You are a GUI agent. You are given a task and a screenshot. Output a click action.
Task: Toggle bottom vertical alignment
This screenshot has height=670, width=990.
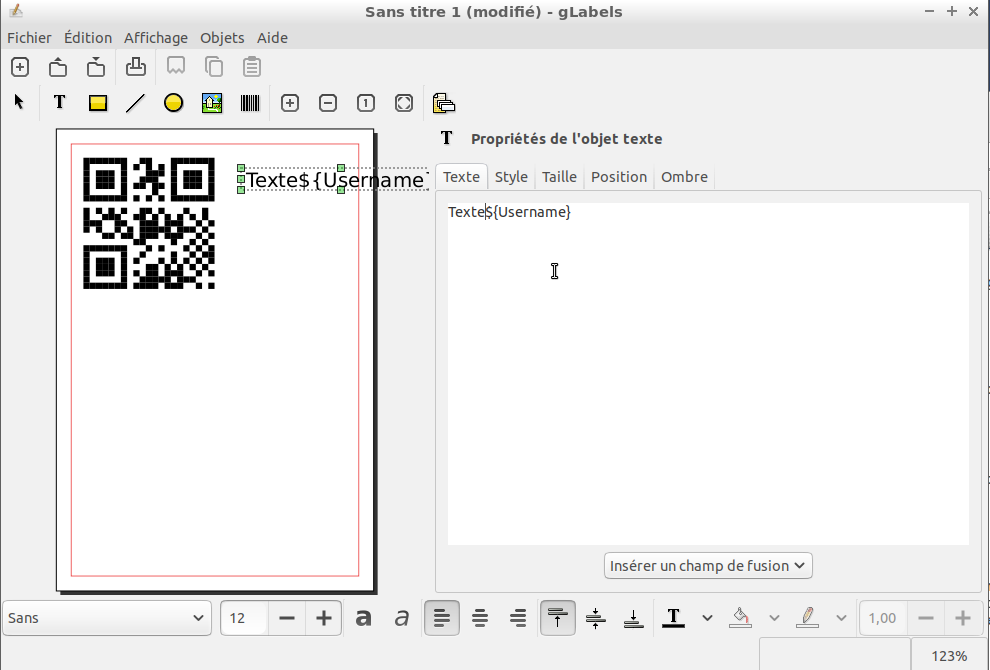pos(633,618)
